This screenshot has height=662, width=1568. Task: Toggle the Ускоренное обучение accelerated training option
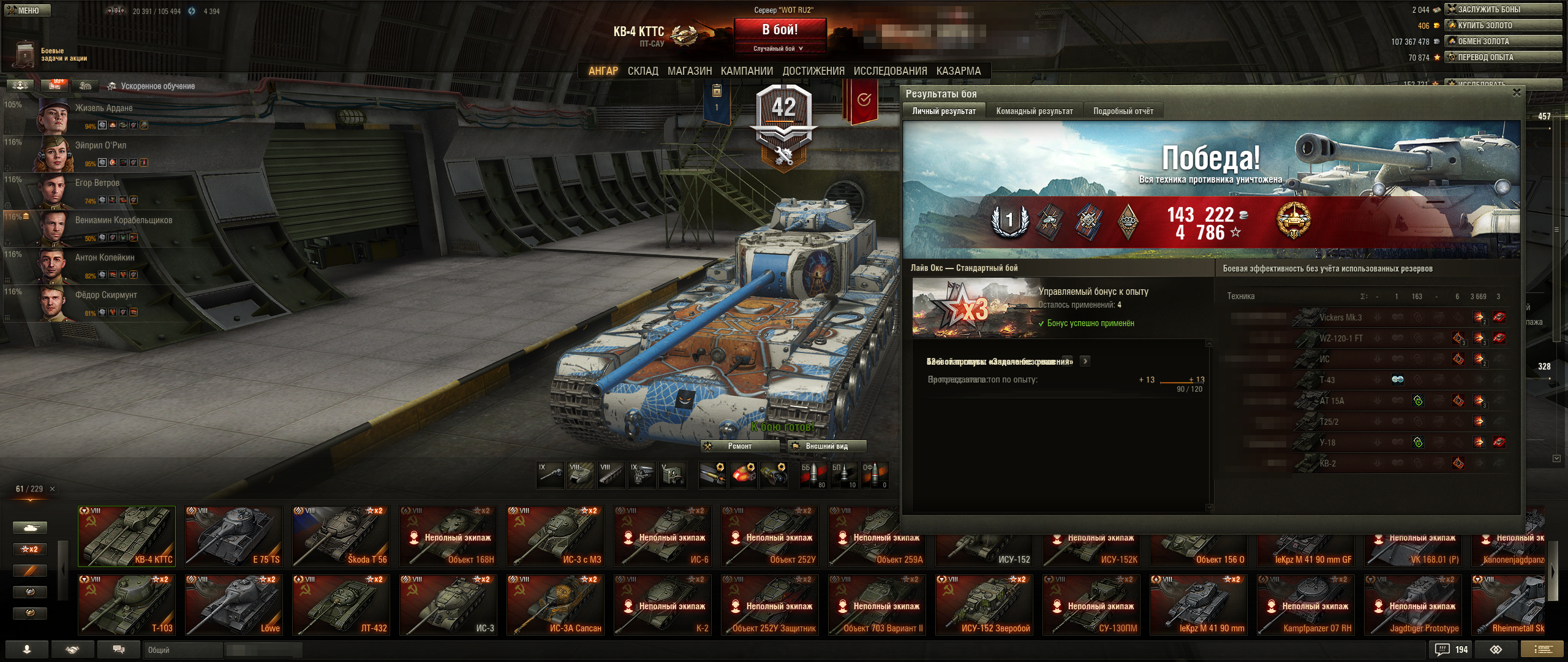point(151,86)
